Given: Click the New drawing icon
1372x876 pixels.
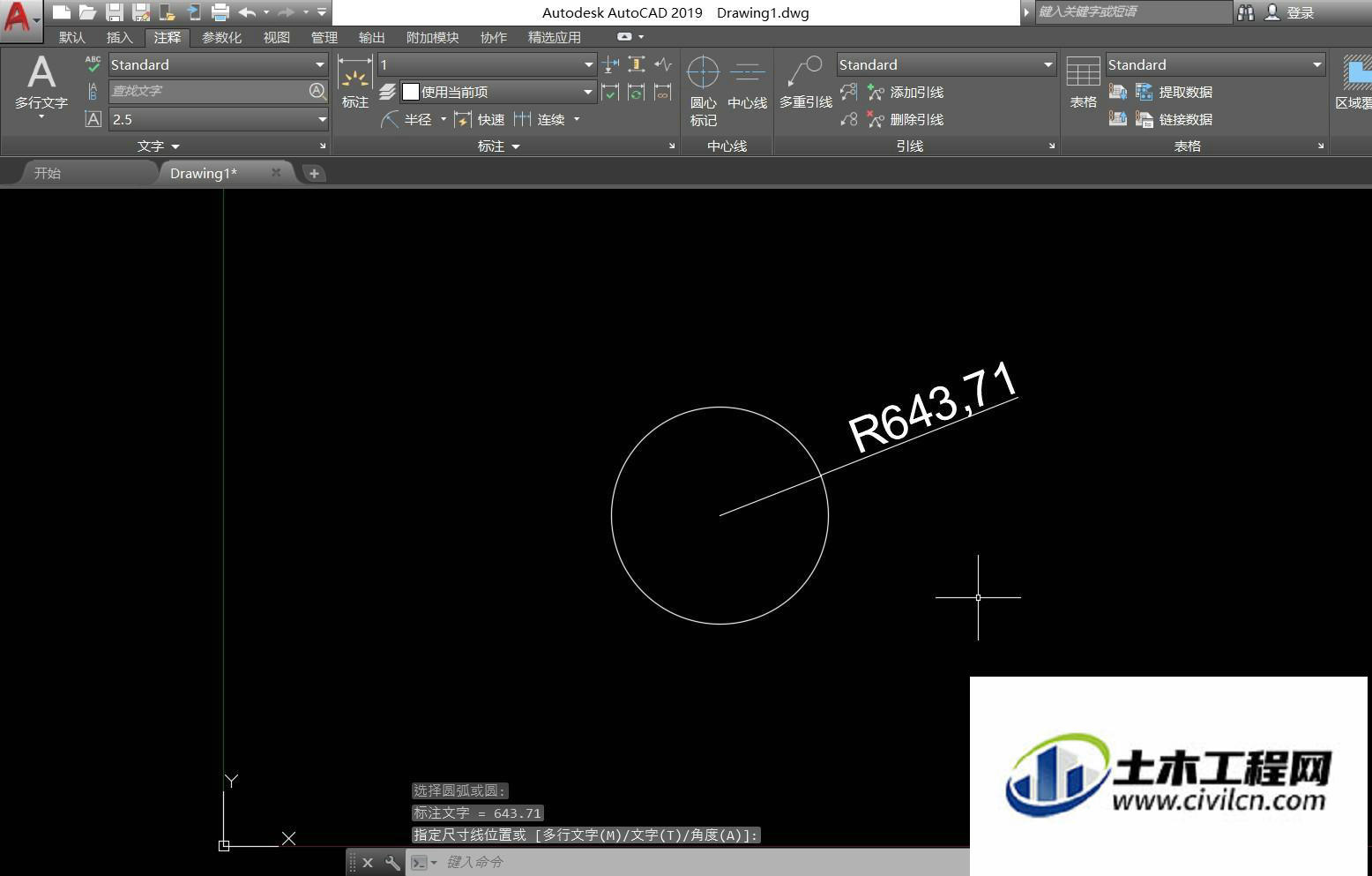Looking at the screenshot, I should 62,12.
